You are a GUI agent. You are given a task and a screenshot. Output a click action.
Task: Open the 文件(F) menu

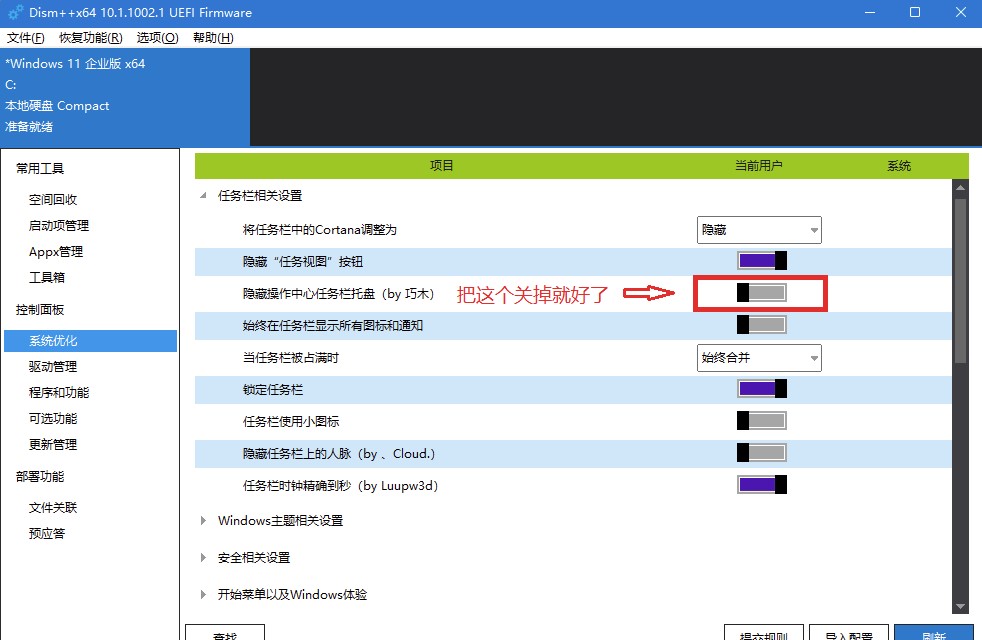pos(26,38)
